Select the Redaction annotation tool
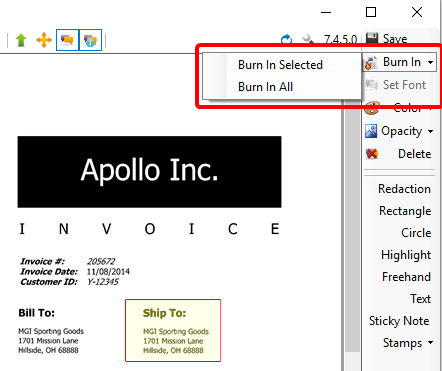Screen dimensions: 442x371 click(404, 189)
